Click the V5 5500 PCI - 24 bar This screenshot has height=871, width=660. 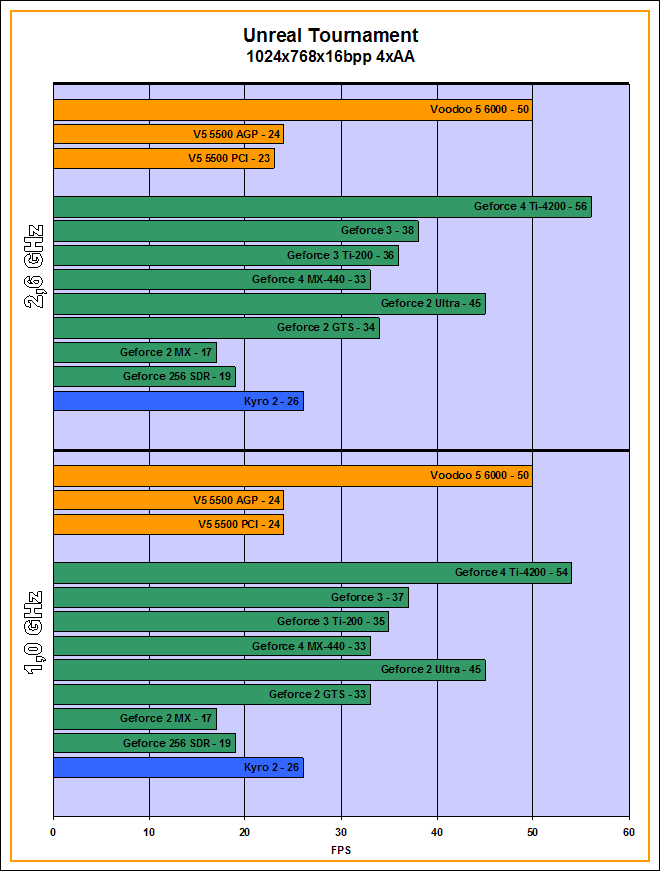pyautogui.click(x=168, y=524)
